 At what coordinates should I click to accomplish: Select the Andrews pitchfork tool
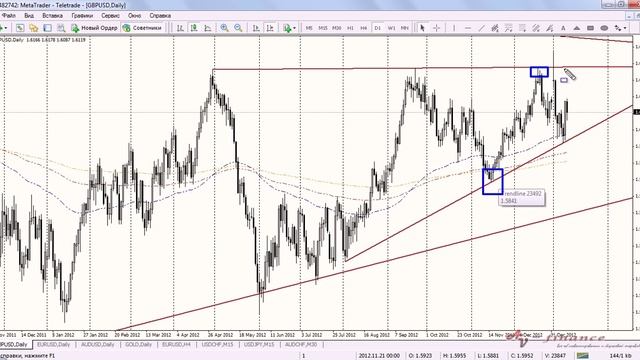(x=536, y=28)
